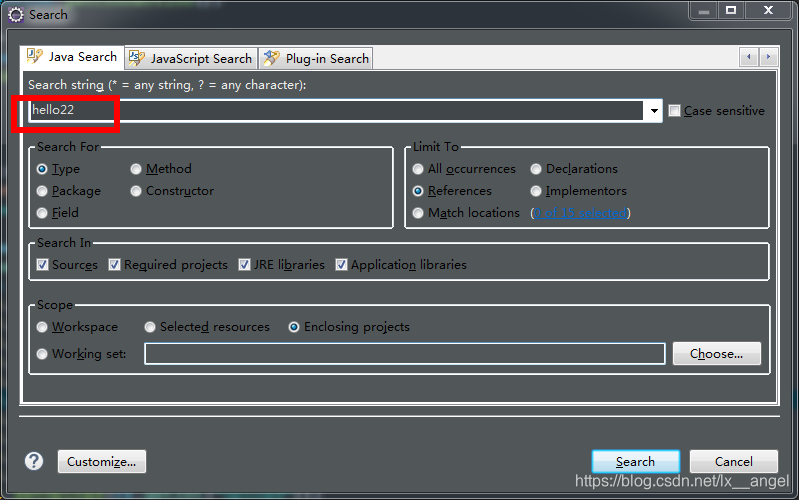799x500 pixels.
Task: Switch to the JavaScript Search tab
Action: pyautogui.click(x=191, y=58)
